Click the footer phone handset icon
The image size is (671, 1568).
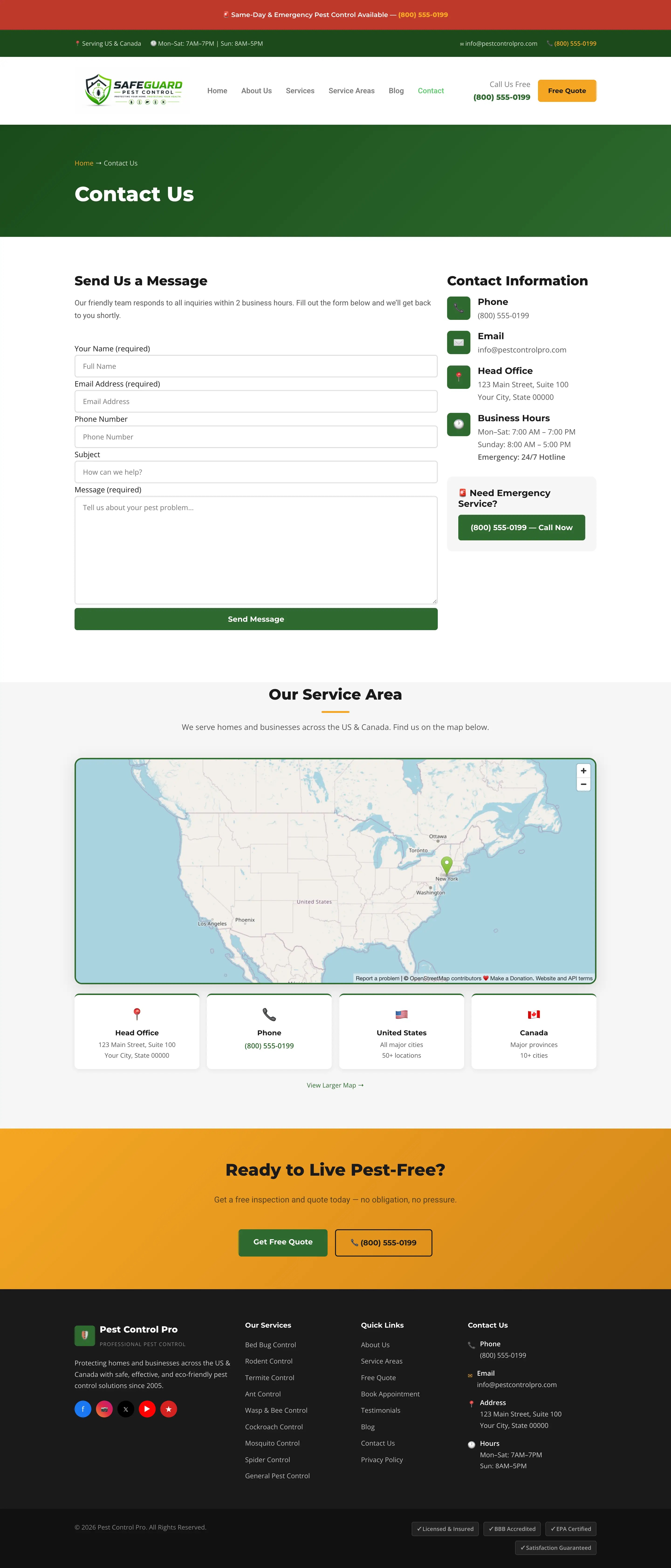tap(472, 1345)
